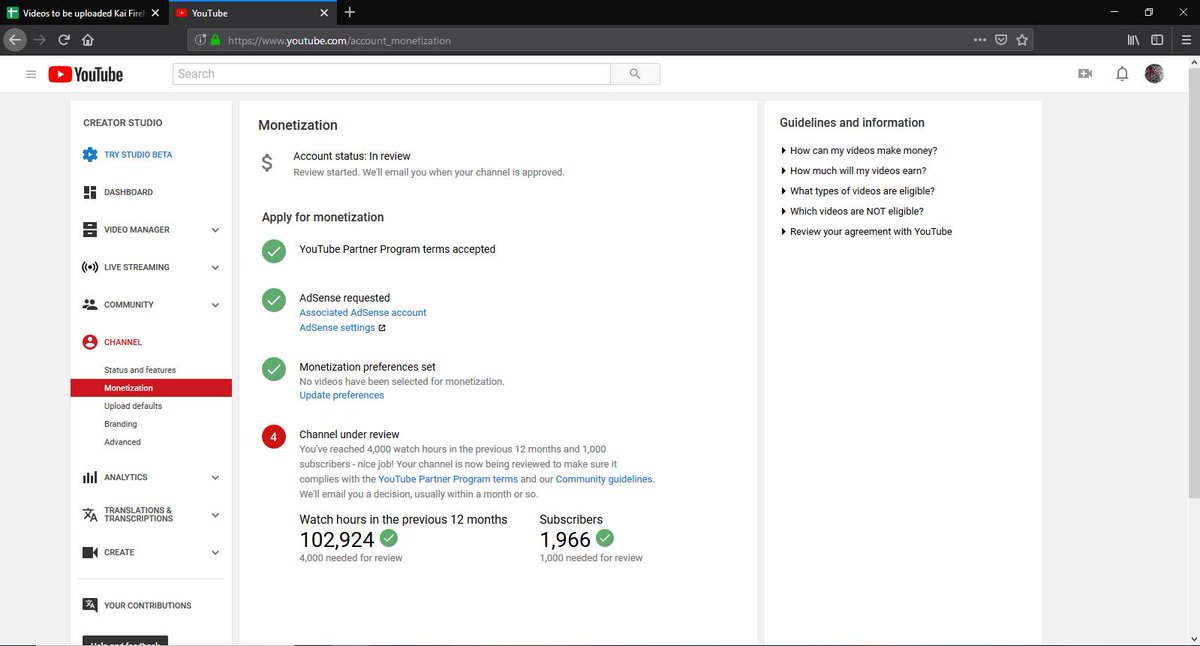Open the Associated AdSense account link
This screenshot has width=1200, height=646.
pos(363,313)
